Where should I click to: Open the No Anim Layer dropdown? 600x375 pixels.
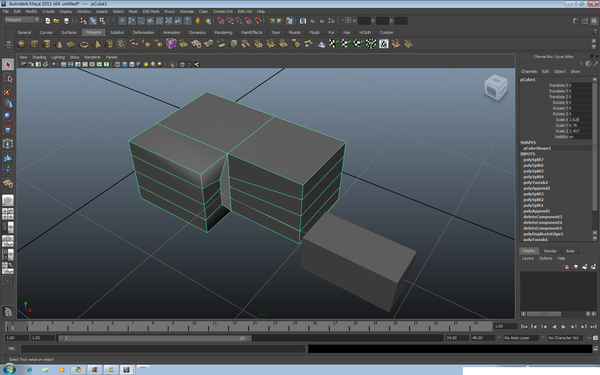click(521, 338)
